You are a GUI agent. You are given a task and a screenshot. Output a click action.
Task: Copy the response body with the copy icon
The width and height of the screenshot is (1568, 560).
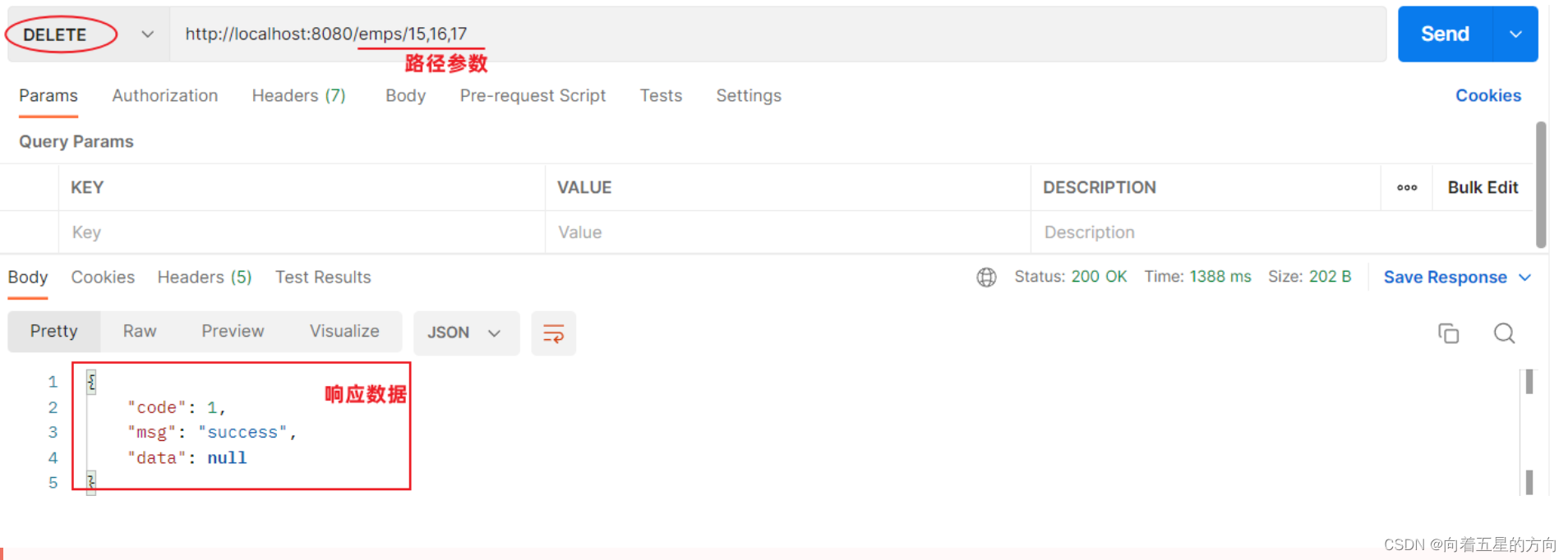pyautogui.click(x=1448, y=333)
